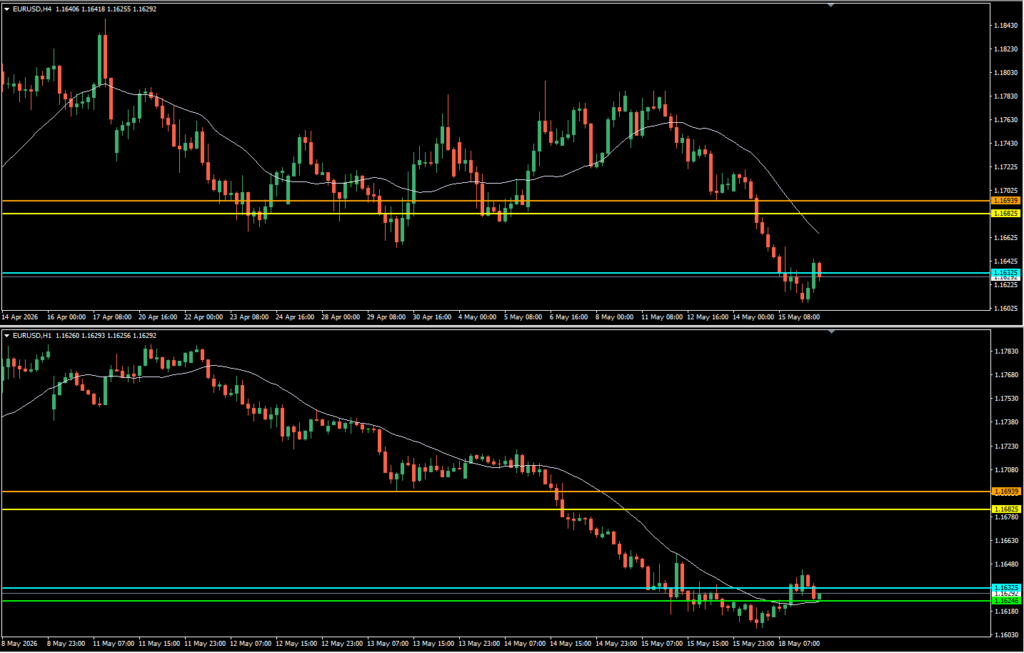Click 1.16630 on the H1 price scale
Viewport: 1024px width, 653px height.
click(x=1008, y=541)
